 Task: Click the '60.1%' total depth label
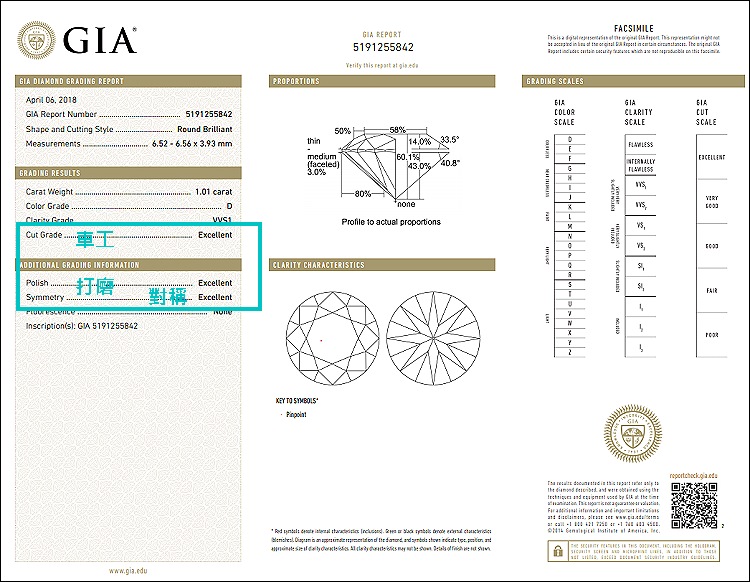point(408,157)
